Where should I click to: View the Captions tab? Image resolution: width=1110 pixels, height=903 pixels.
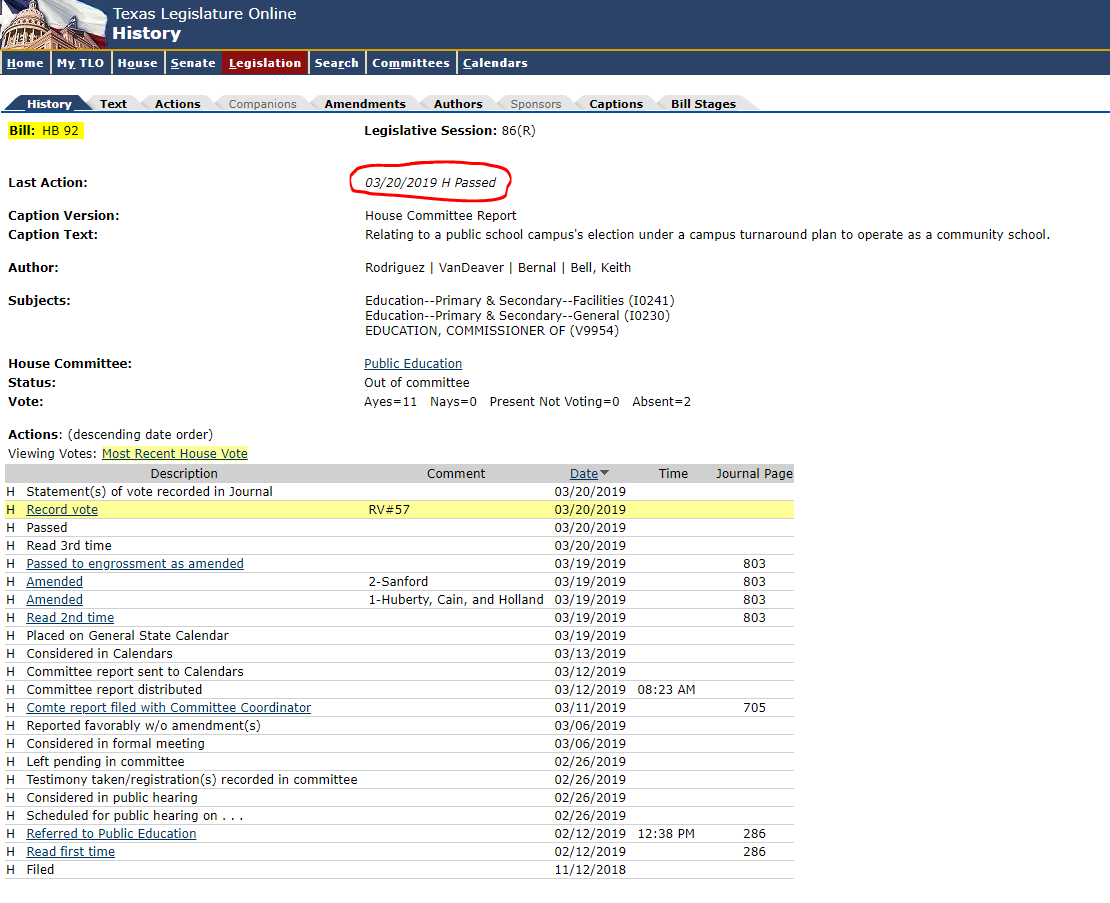pyautogui.click(x=616, y=104)
